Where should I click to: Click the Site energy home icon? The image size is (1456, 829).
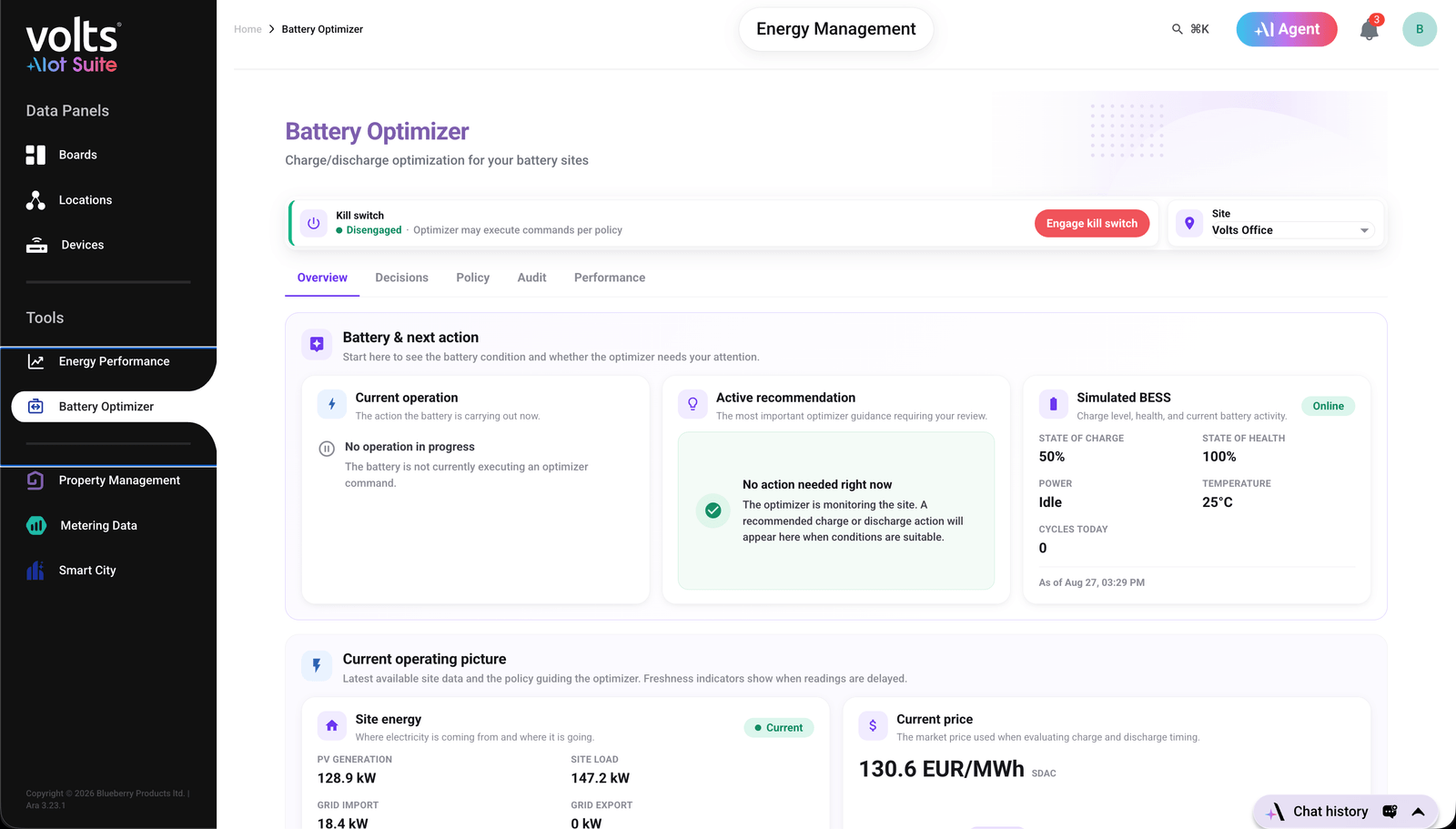[x=331, y=725]
